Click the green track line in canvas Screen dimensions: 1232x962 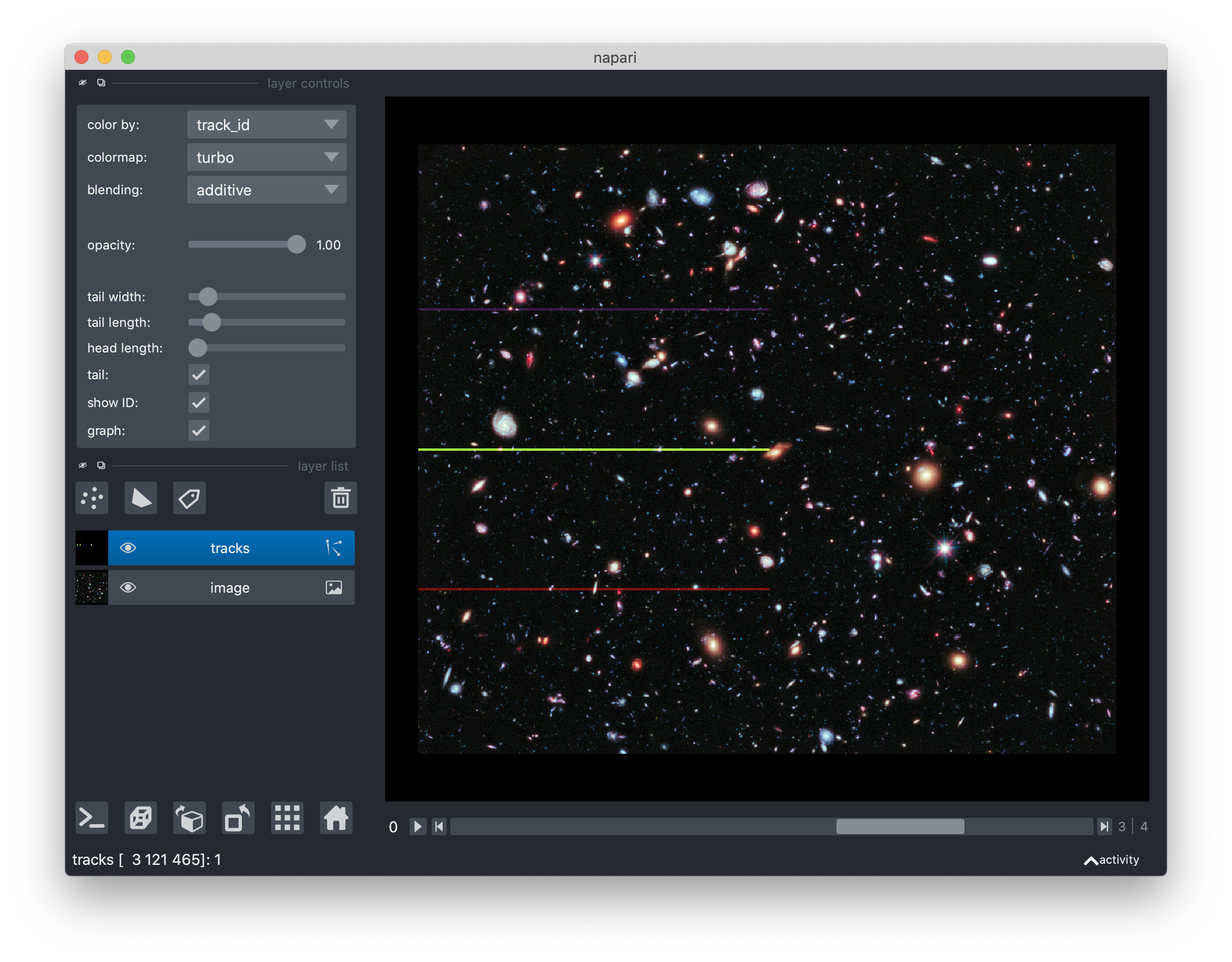tap(593, 449)
